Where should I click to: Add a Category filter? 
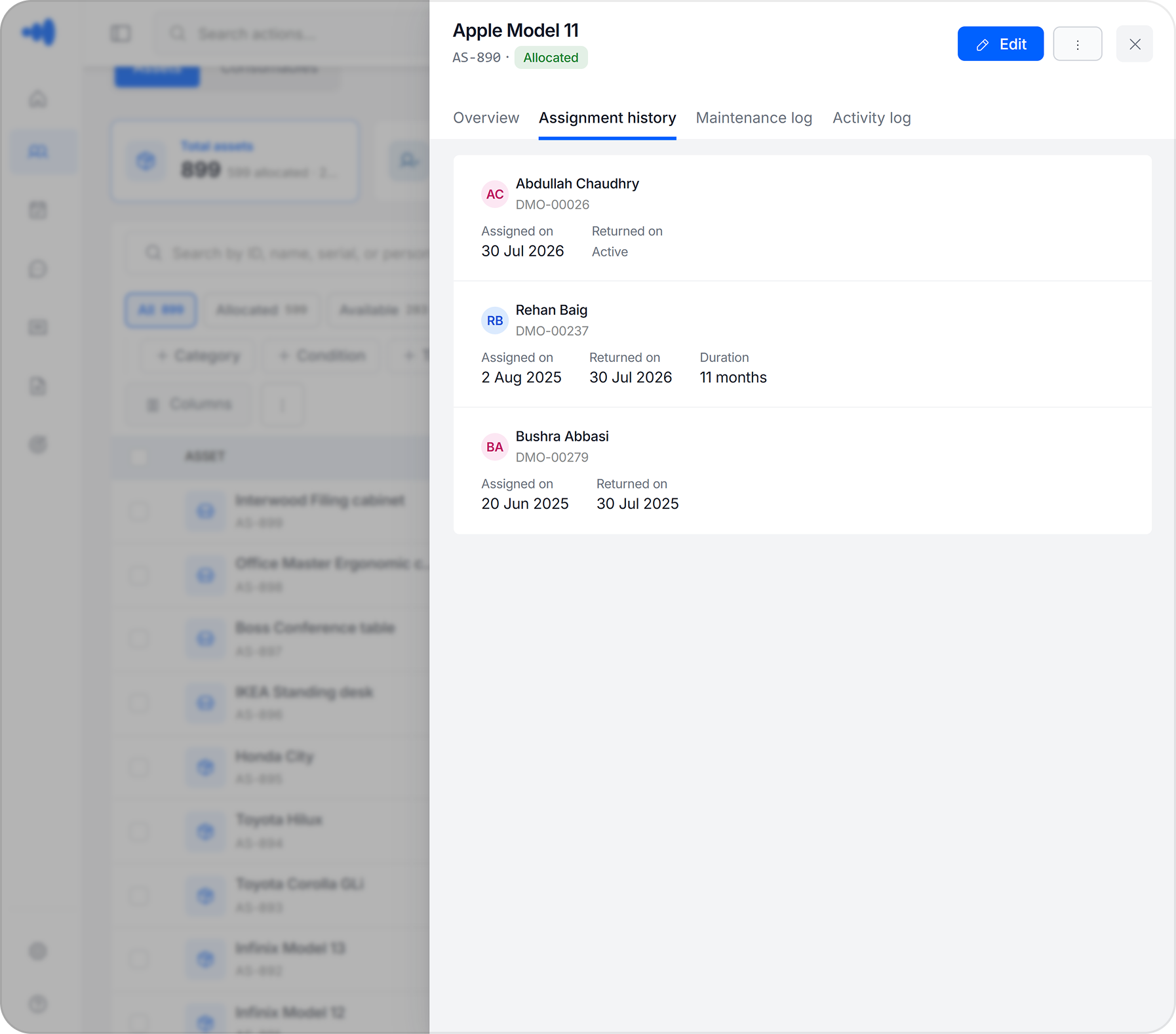[198, 356]
